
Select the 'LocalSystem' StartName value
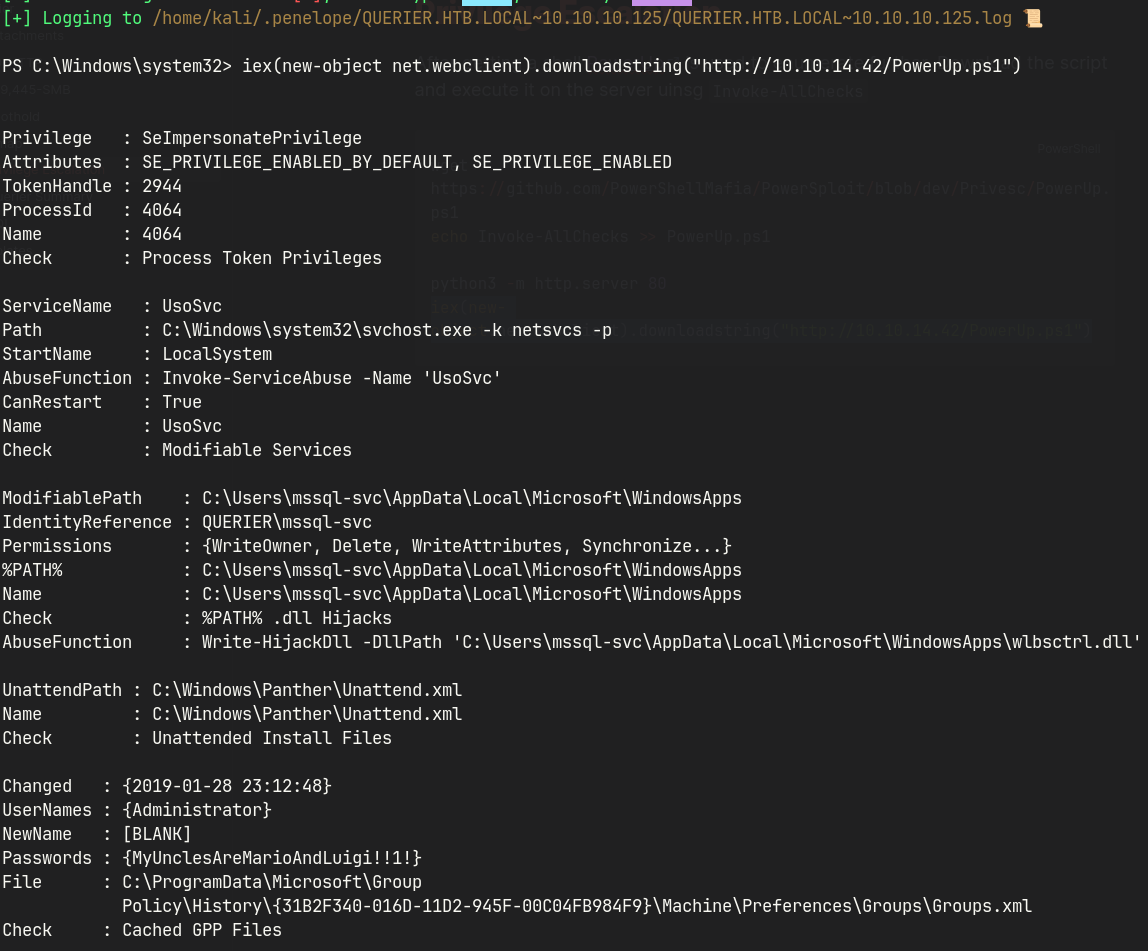coord(217,354)
